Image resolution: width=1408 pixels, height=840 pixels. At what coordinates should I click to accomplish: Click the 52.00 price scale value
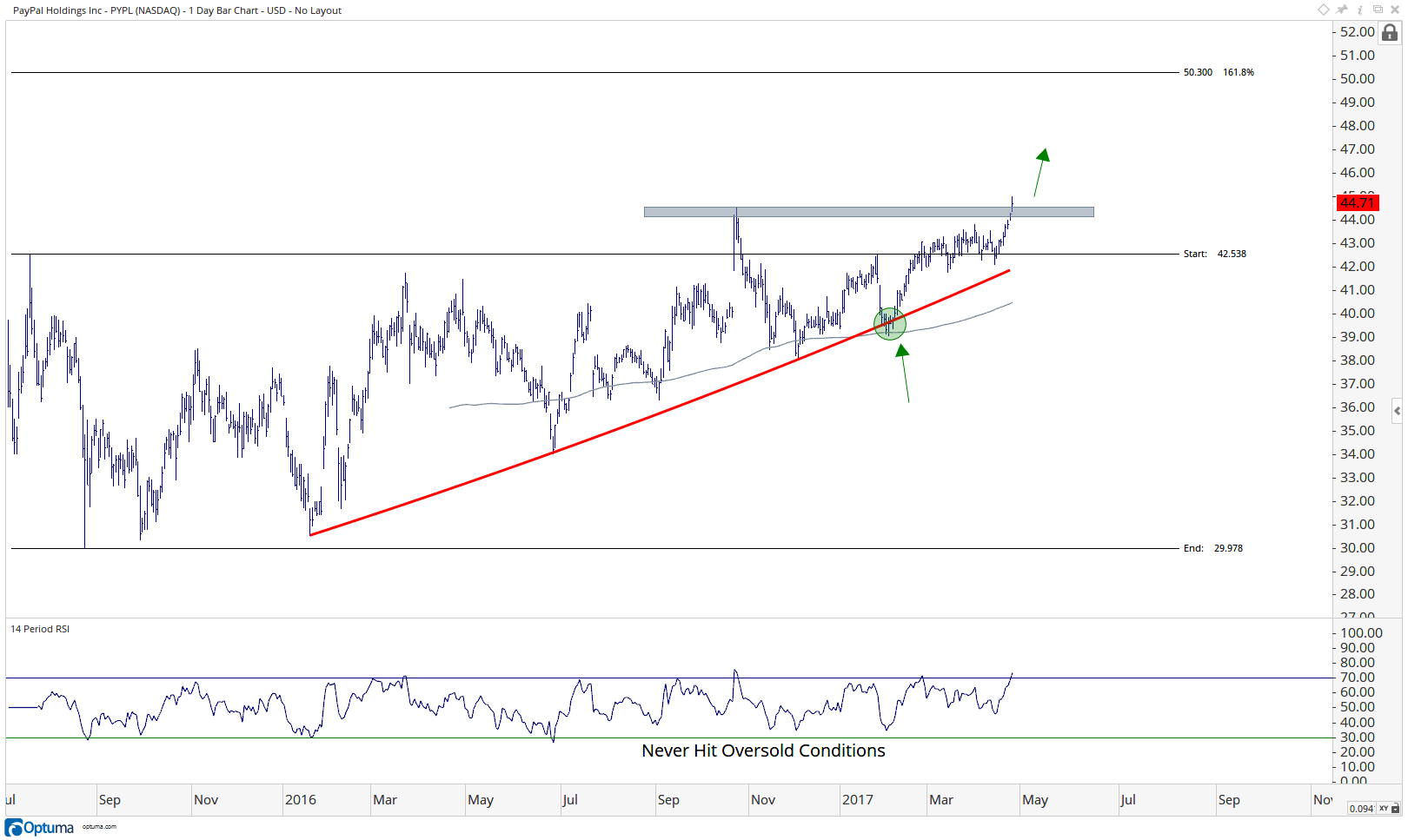pyautogui.click(x=1357, y=32)
